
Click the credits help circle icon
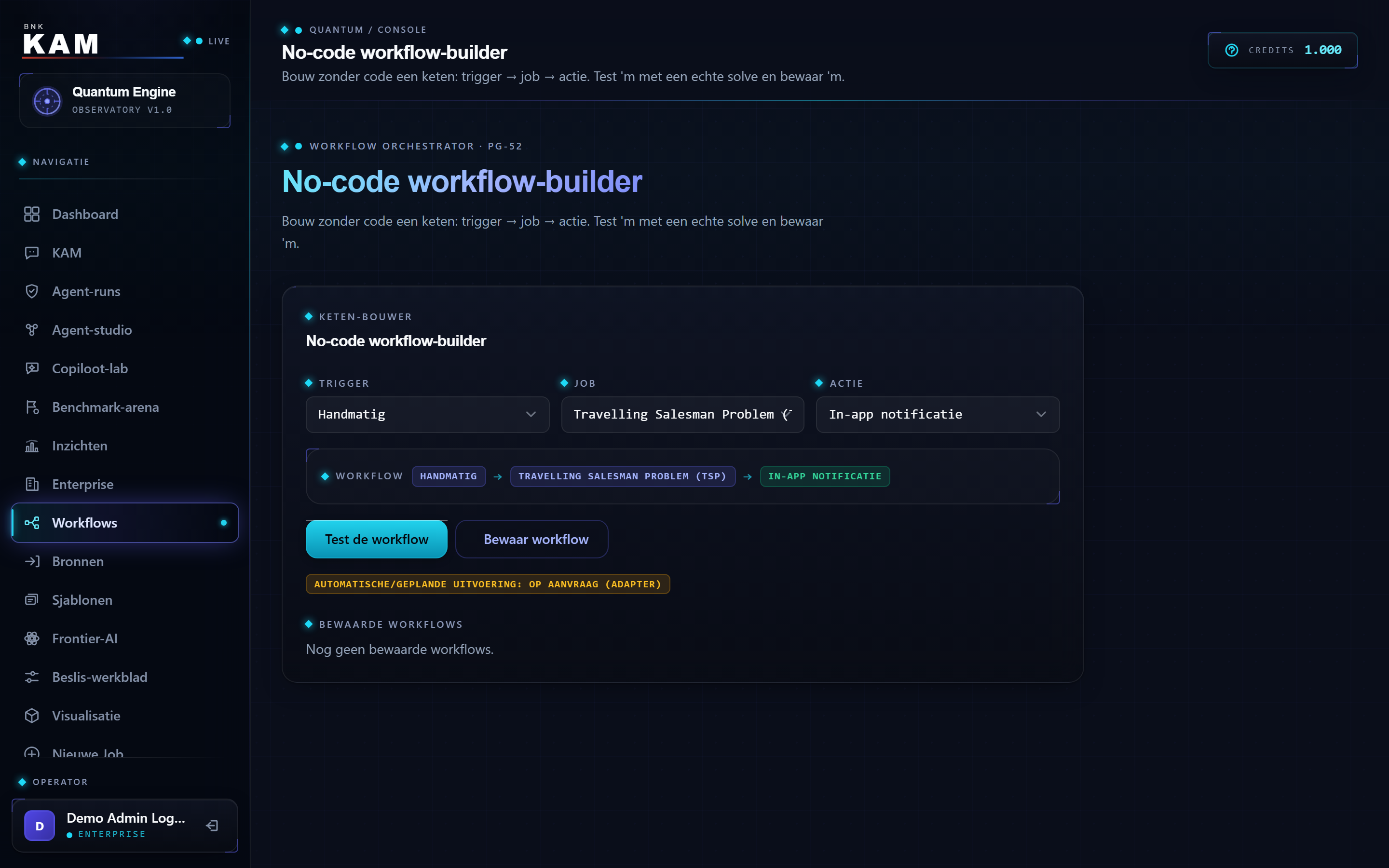coord(1232,50)
